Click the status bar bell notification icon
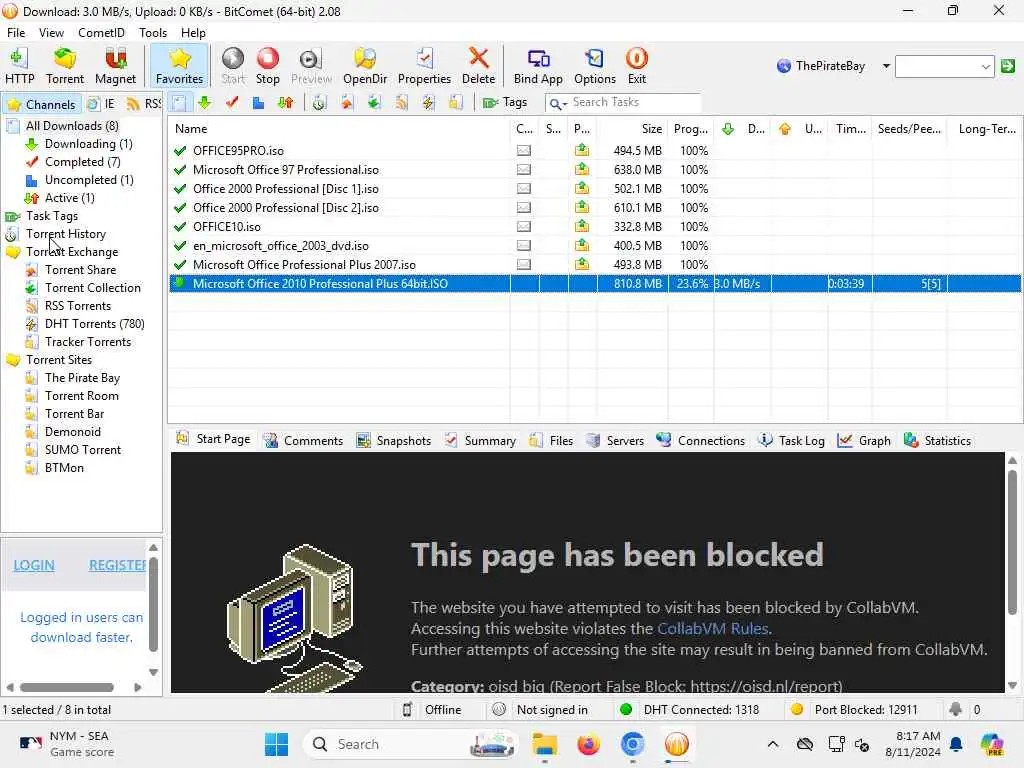Image resolution: width=1024 pixels, height=768 pixels. (x=955, y=709)
